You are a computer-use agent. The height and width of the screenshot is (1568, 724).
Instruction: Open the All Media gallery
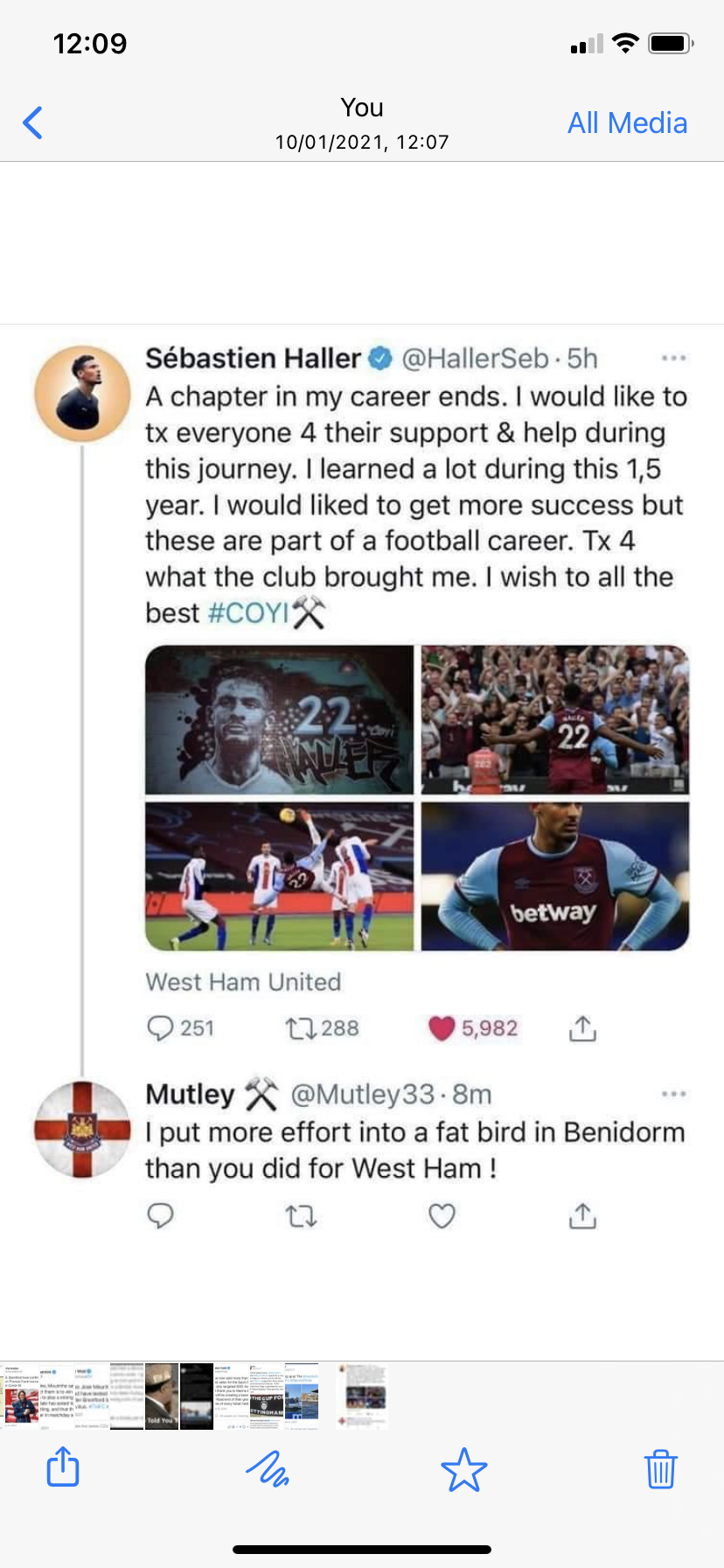click(627, 122)
